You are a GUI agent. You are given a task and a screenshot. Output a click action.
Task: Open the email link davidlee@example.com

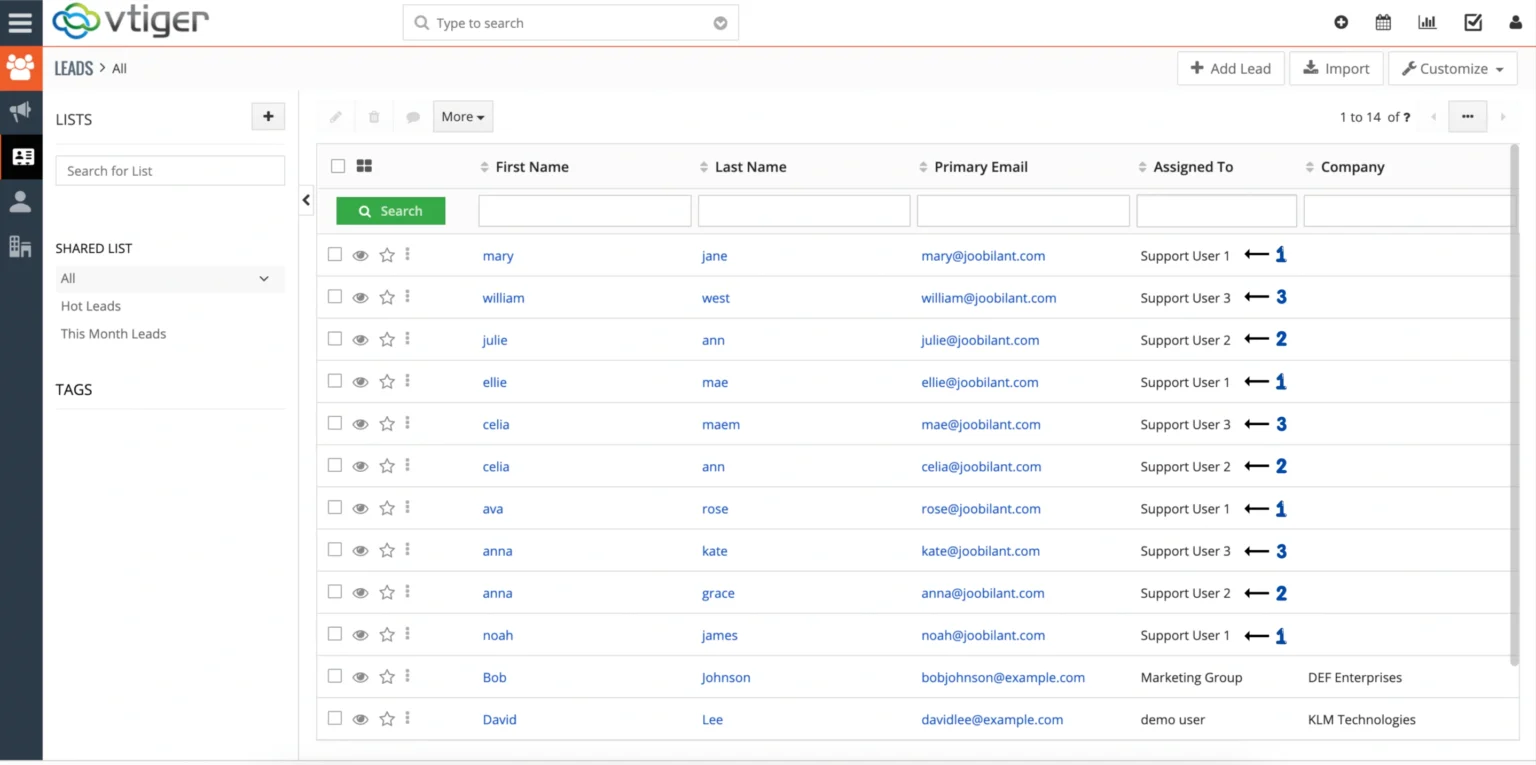click(992, 719)
